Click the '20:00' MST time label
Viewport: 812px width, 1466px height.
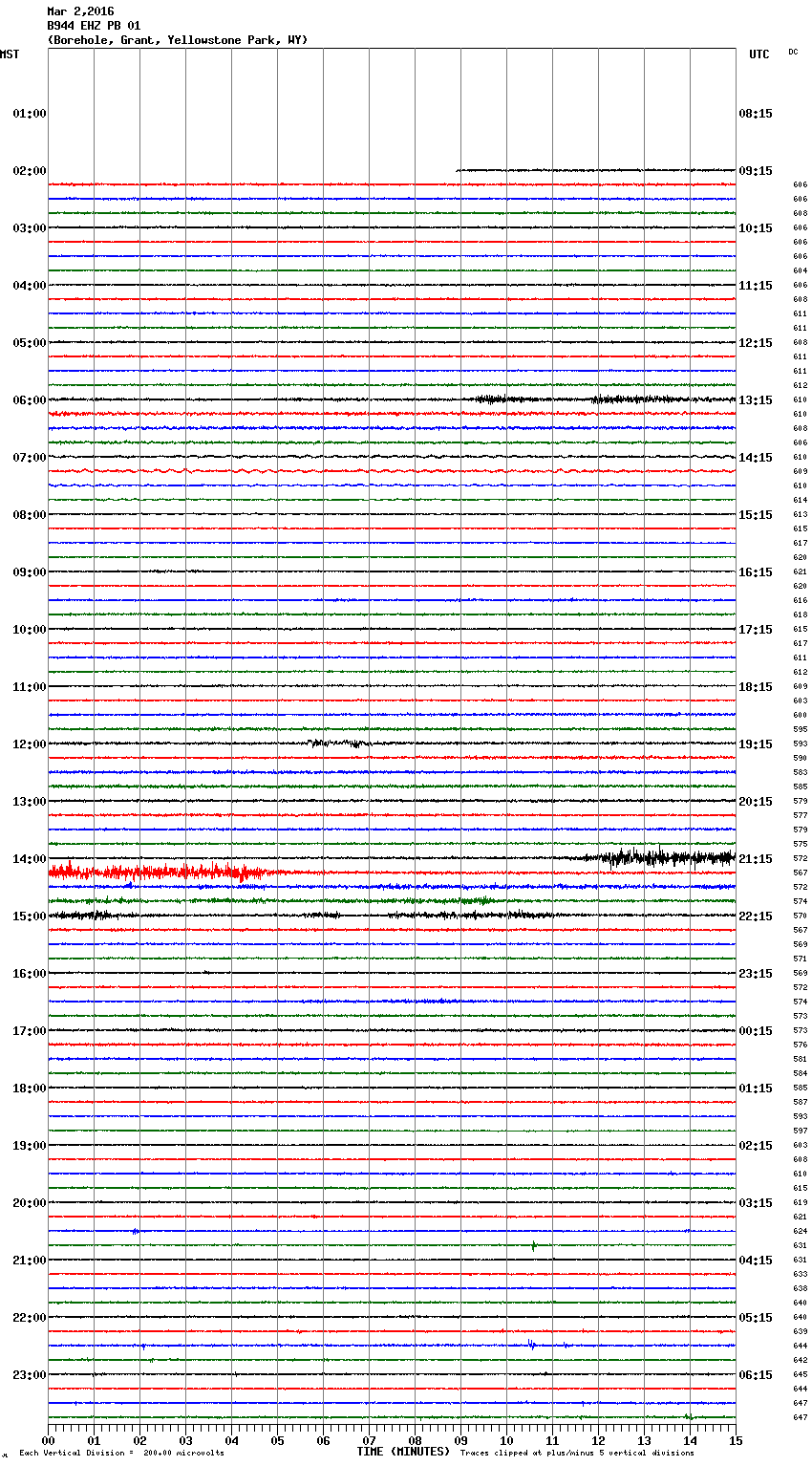30,1203
